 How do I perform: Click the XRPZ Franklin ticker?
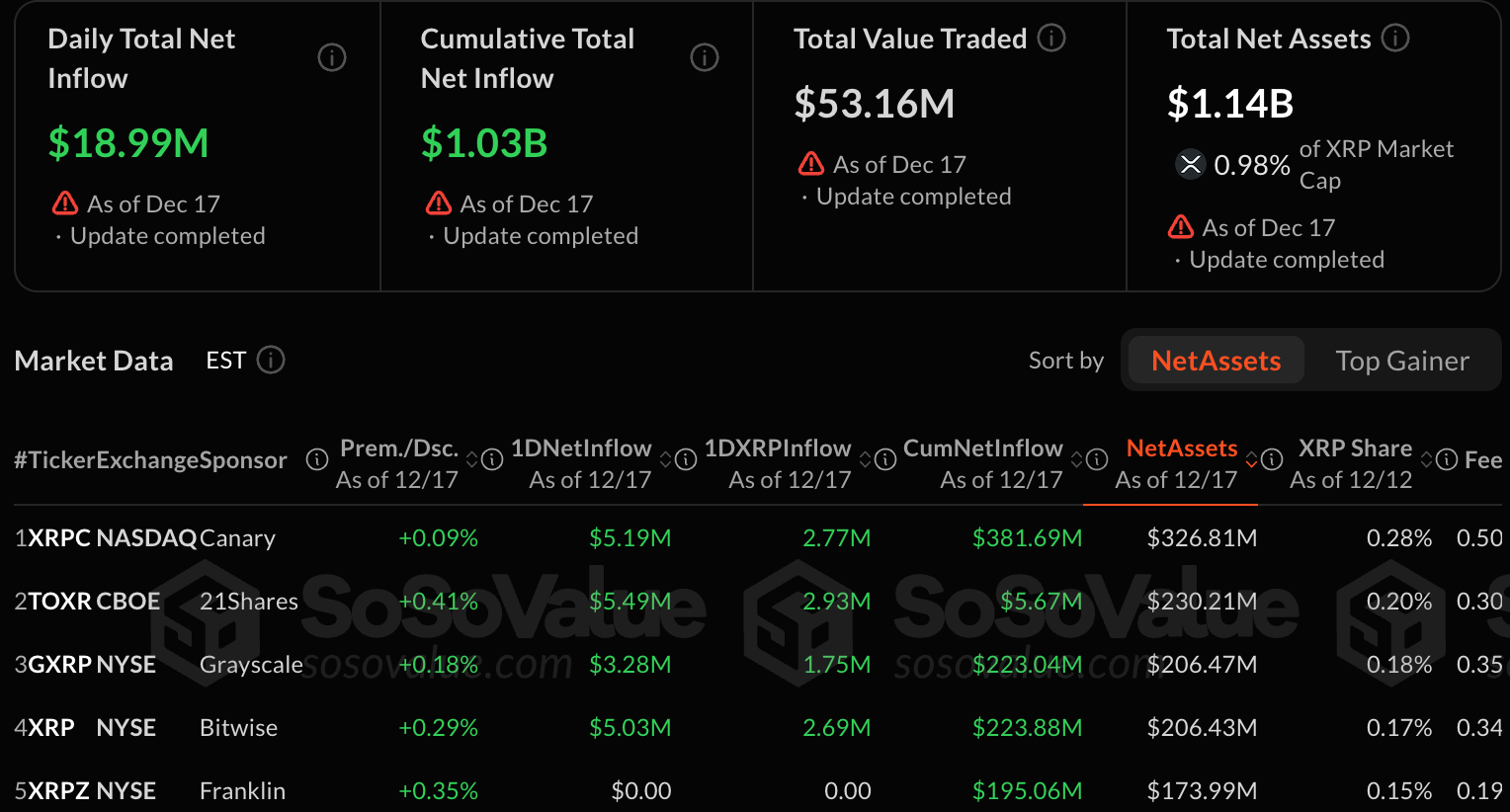pyautogui.click(x=61, y=791)
